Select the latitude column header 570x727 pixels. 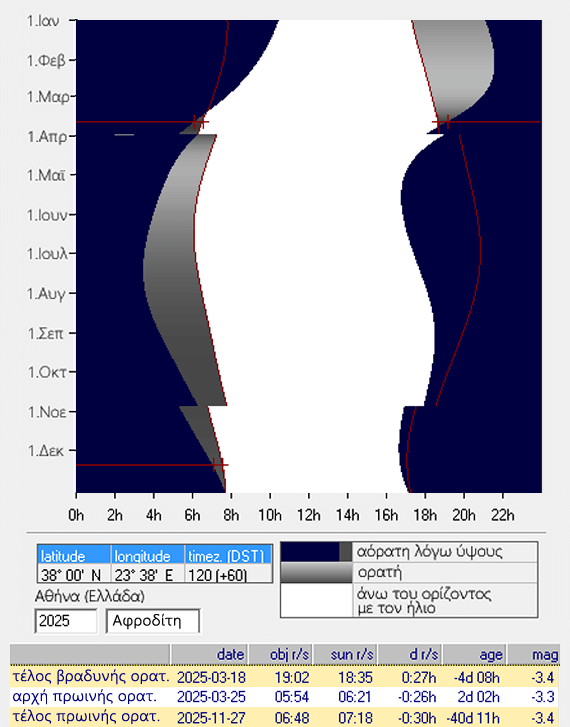coord(74,555)
